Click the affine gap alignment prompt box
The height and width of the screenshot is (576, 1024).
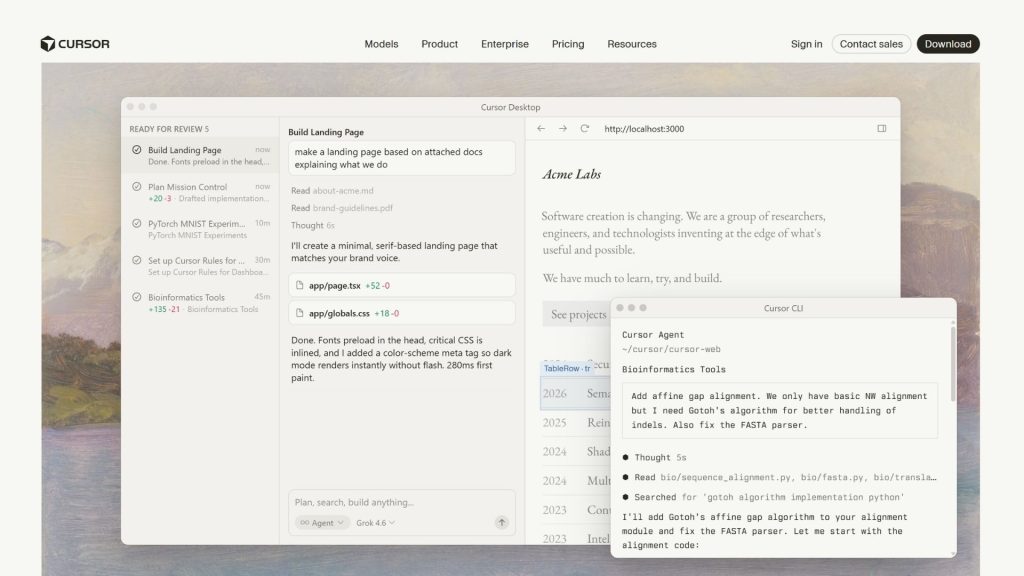[x=780, y=411]
